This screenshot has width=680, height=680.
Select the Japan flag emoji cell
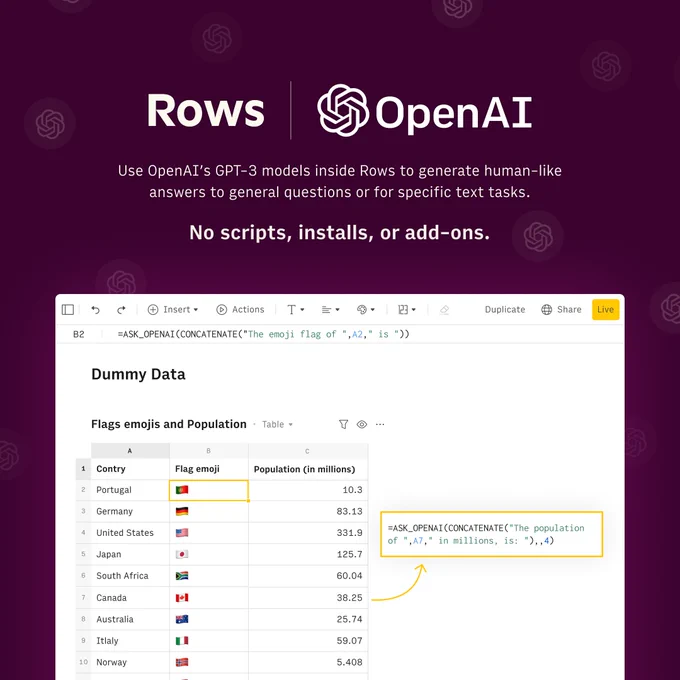click(209, 554)
